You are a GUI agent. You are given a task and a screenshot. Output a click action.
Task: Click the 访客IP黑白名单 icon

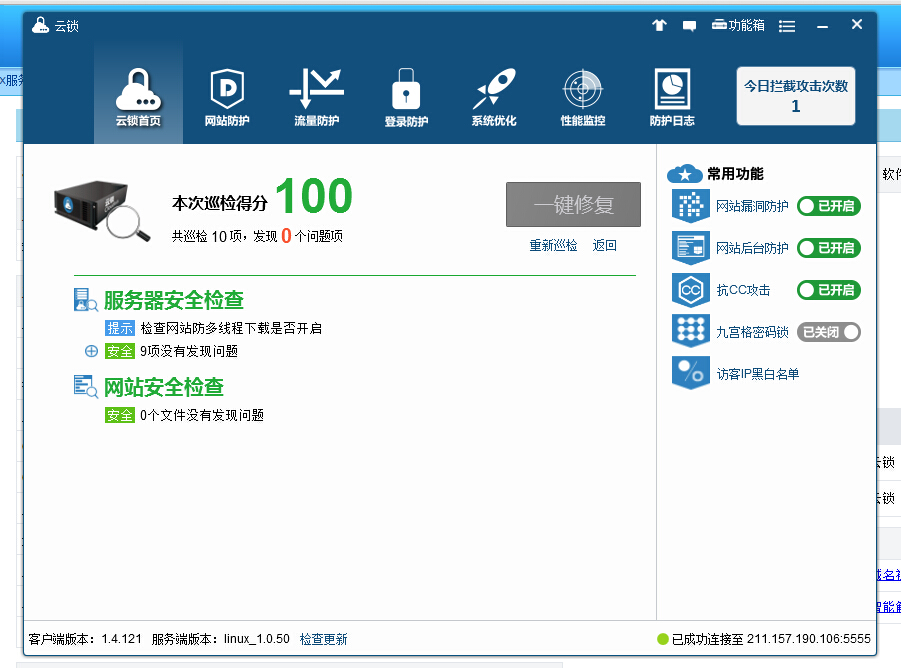pyautogui.click(x=691, y=373)
